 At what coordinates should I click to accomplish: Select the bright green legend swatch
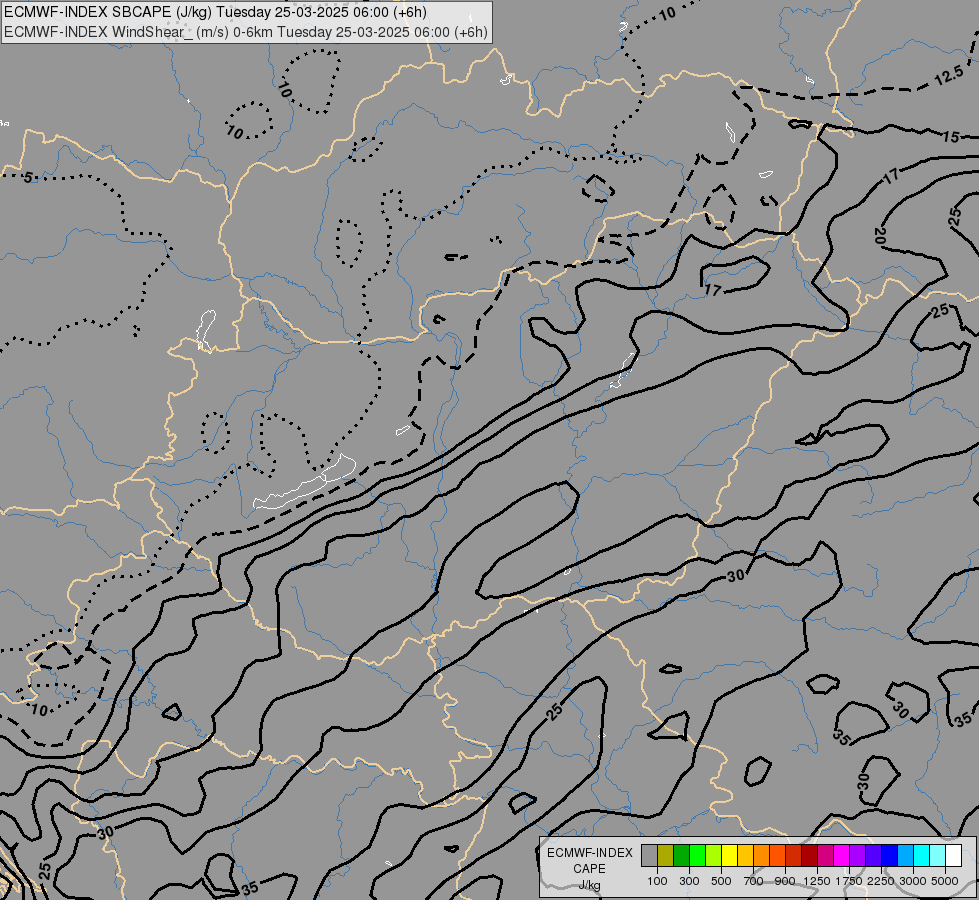tap(697, 856)
